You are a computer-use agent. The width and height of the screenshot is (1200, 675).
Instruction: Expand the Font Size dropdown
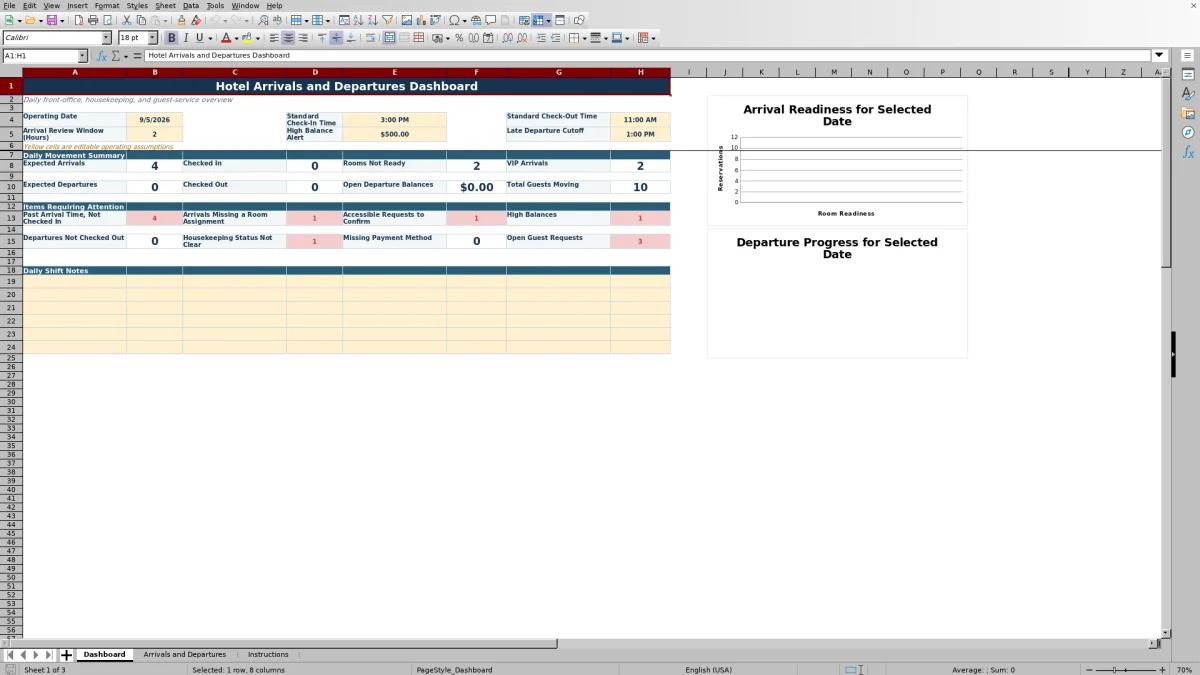153,38
